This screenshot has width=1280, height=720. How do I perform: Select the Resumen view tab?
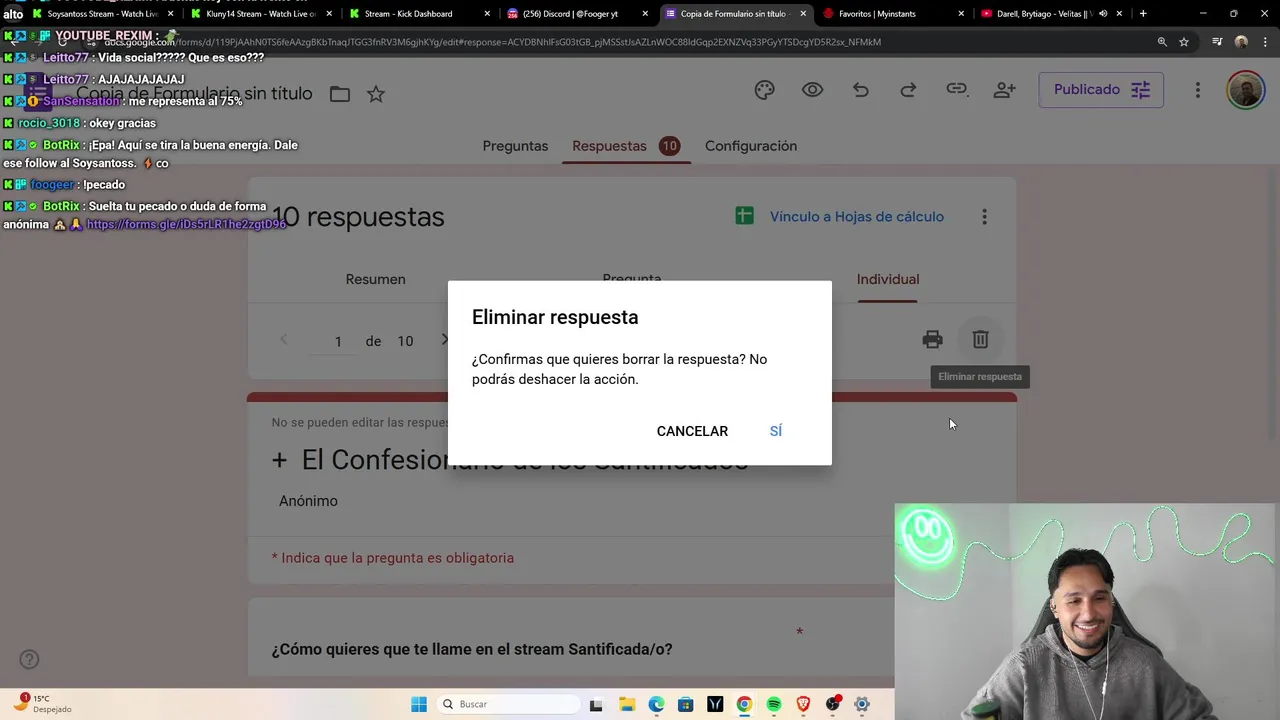click(375, 279)
